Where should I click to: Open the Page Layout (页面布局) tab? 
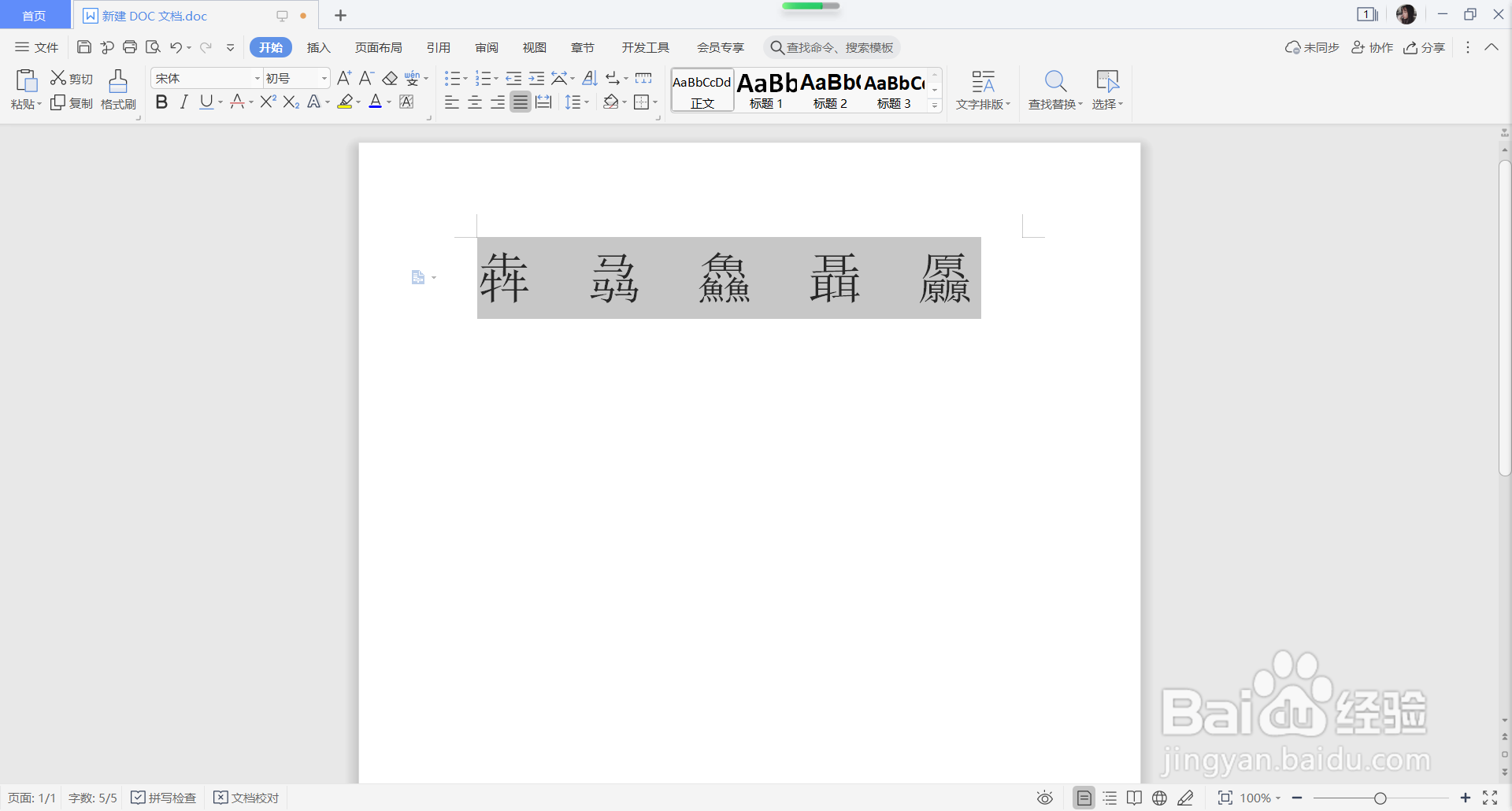point(378,47)
